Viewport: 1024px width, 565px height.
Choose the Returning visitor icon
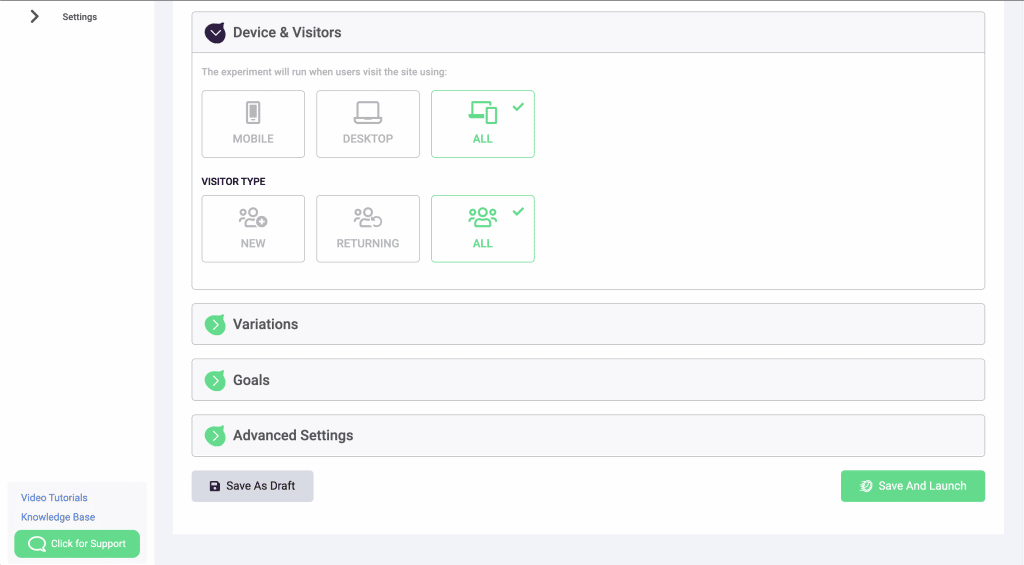point(368,217)
